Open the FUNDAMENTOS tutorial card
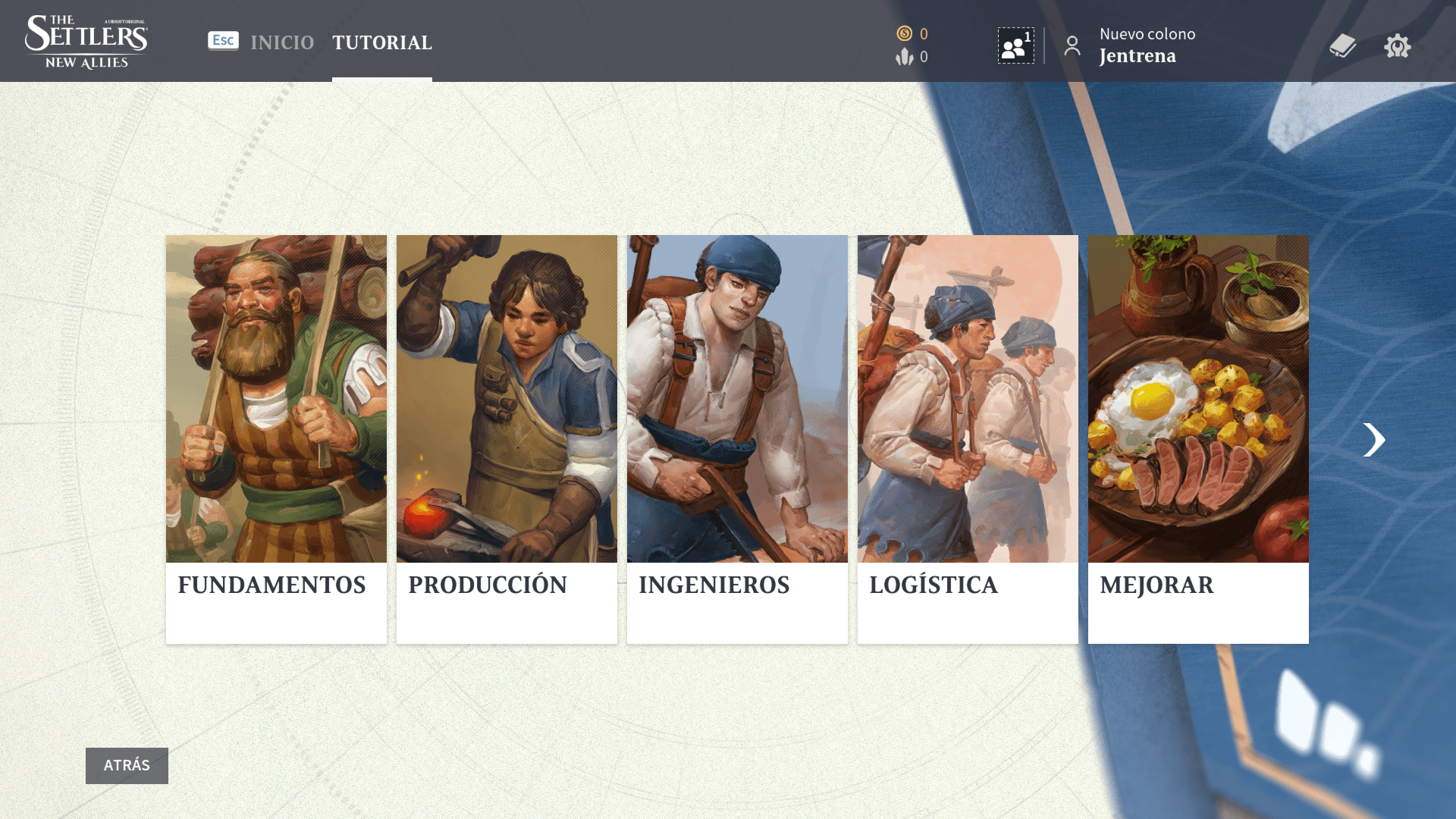1456x819 pixels. point(276,439)
